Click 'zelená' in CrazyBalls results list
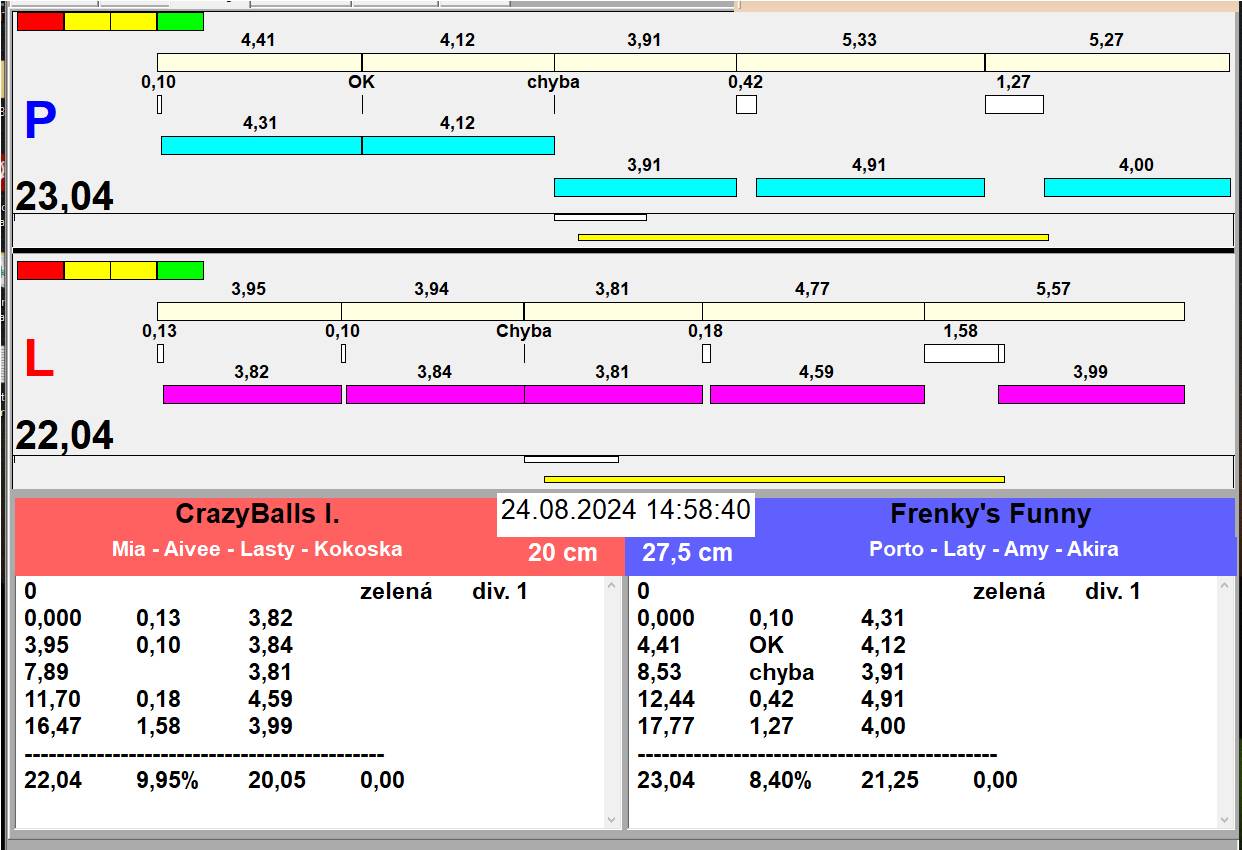The image size is (1242, 850). click(x=396, y=591)
